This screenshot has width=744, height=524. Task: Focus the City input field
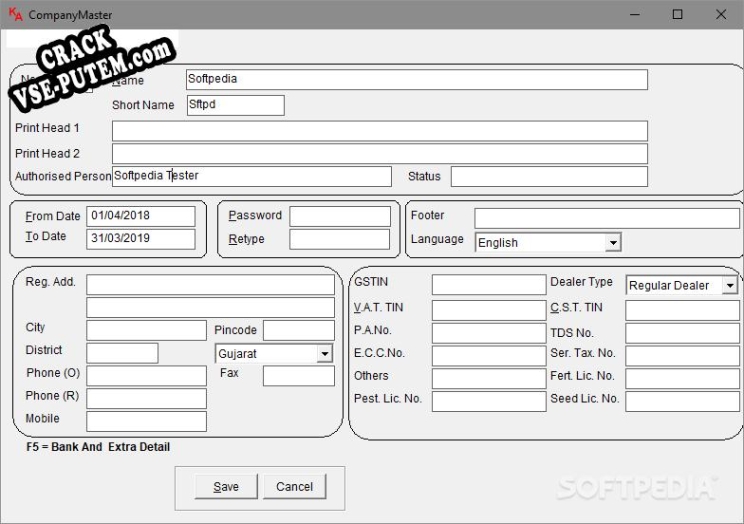pyautogui.click(x=147, y=330)
